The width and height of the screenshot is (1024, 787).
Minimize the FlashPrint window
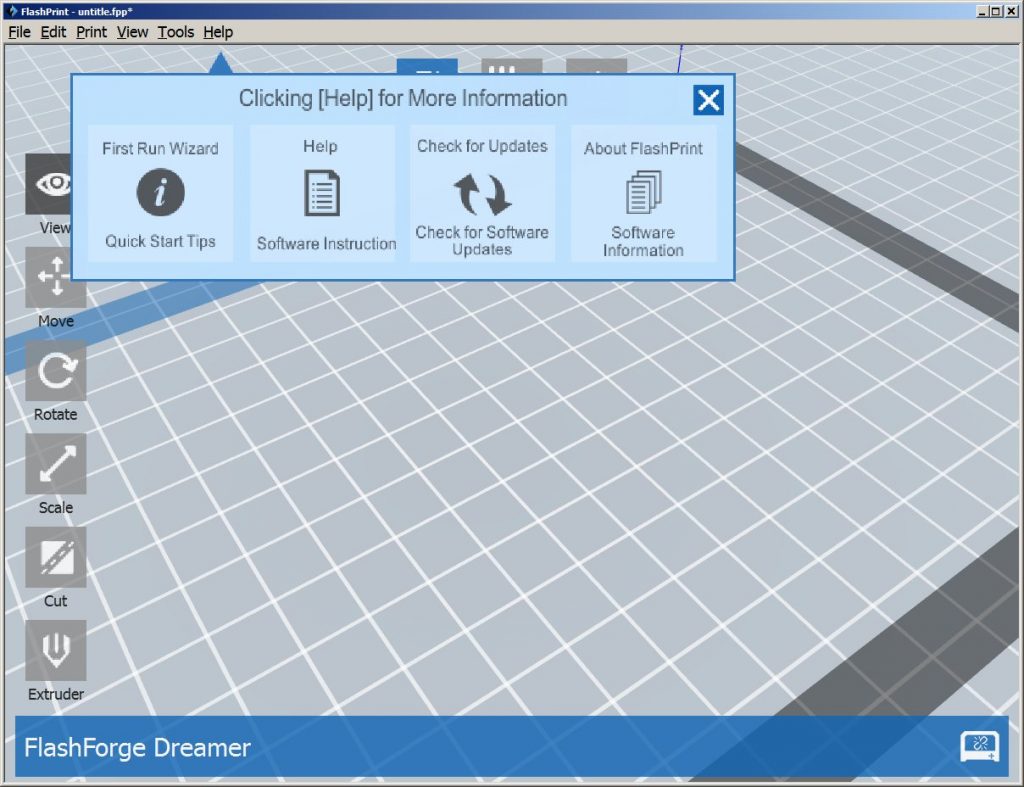pos(982,11)
